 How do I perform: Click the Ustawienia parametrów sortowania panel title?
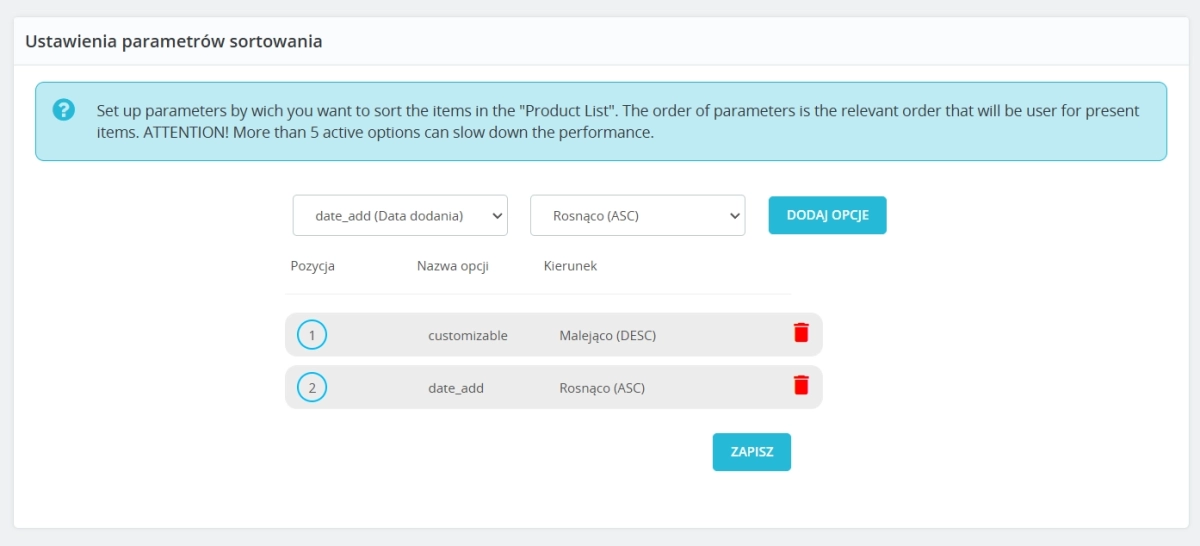pos(173,42)
